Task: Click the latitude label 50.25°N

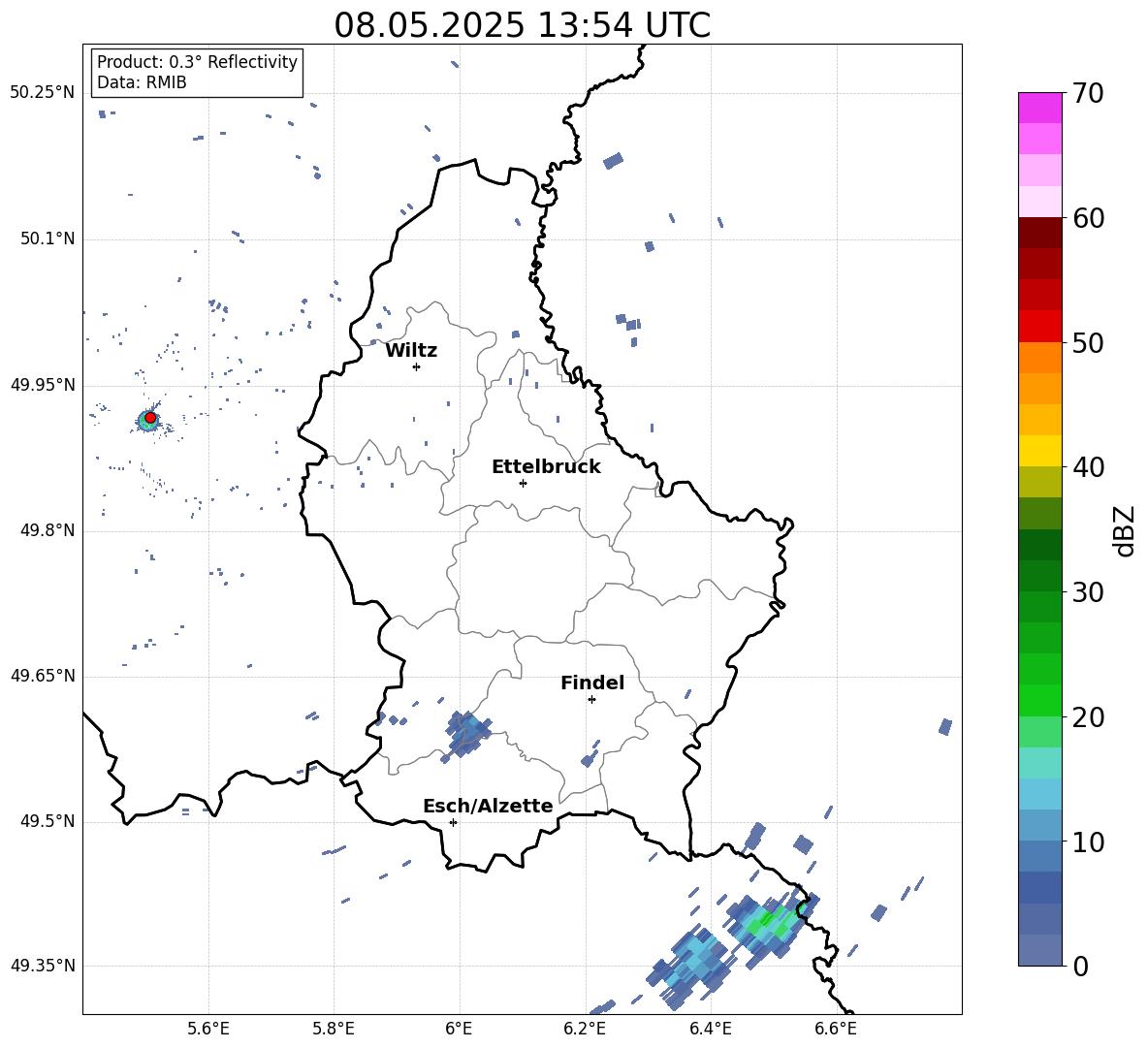Action: (43, 93)
